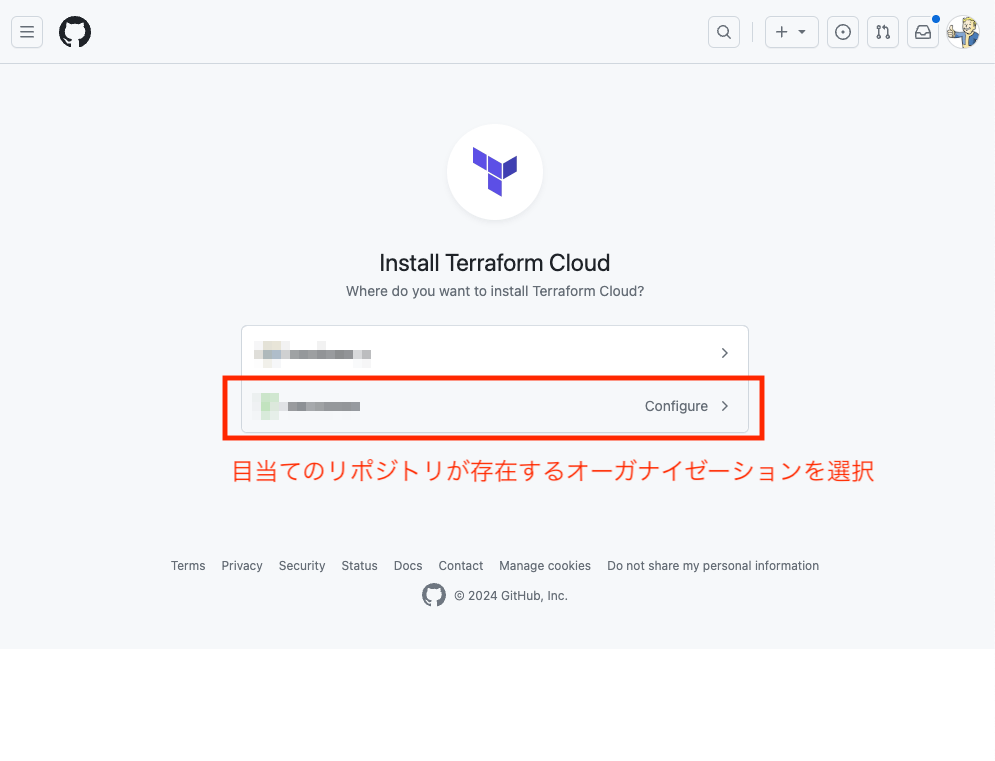Click Manage cookies in footer
The image size is (995, 761).
[x=545, y=566]
